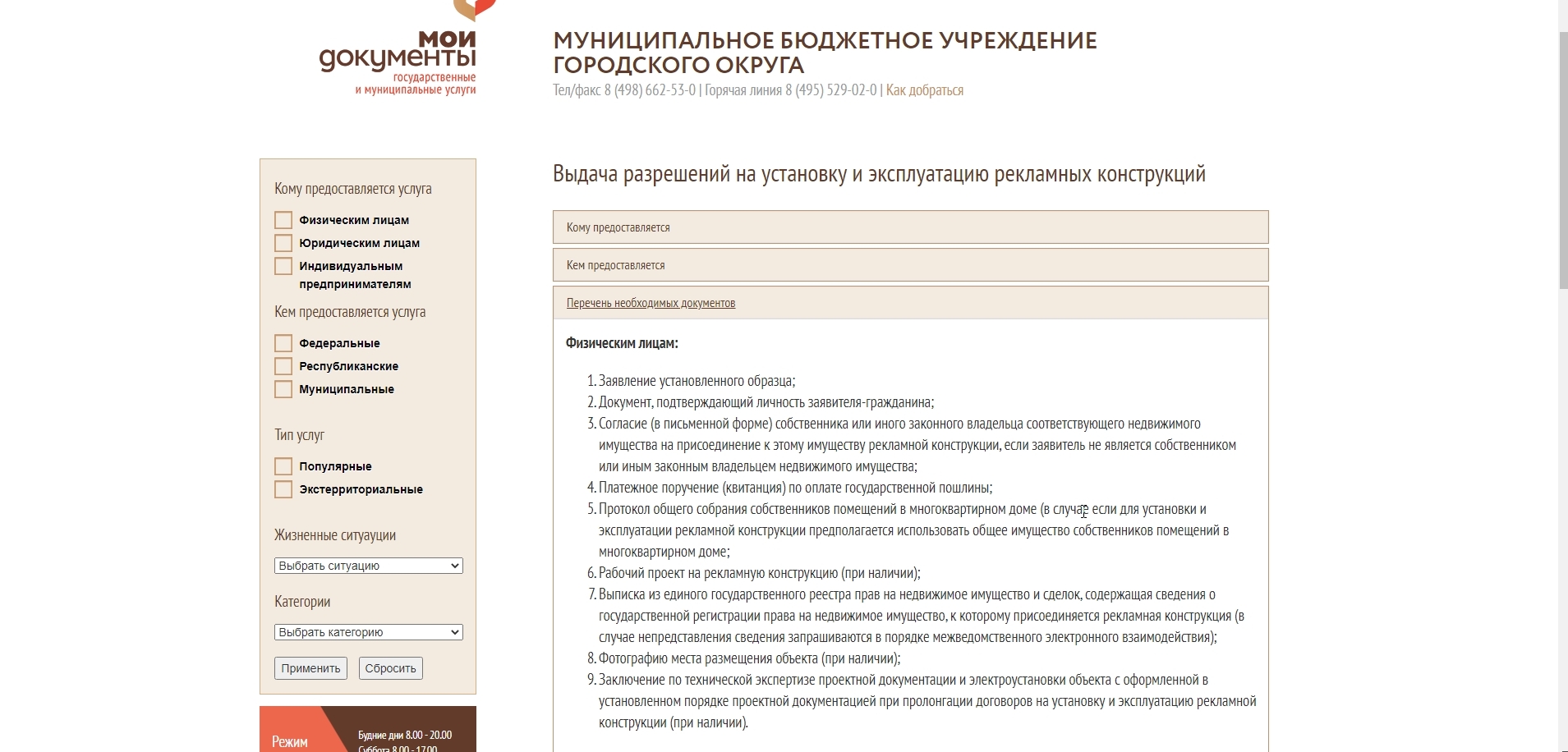Follow the Как добраться link
The image size is (1568, 752).
pos(925,90)
